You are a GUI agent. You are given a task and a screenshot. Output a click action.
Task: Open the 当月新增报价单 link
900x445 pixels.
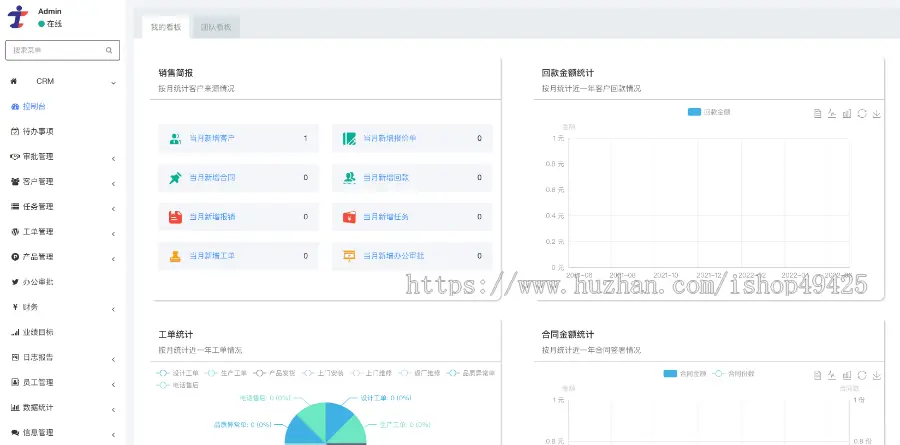click(389, 139)
